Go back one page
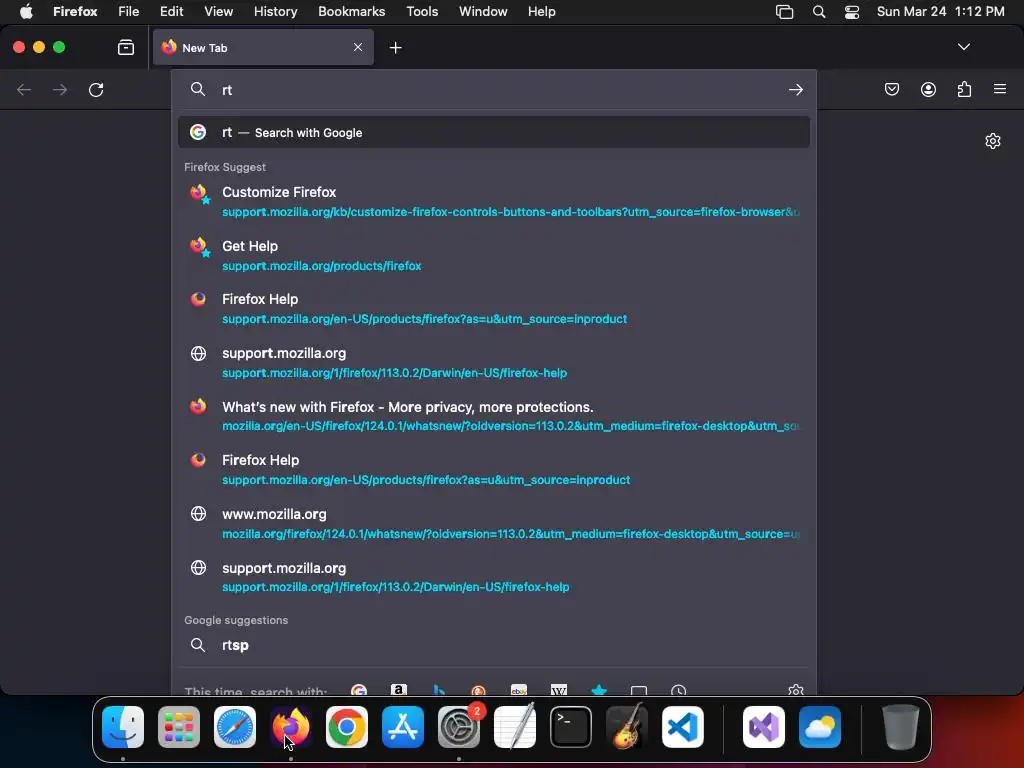The width and height of the screenshot is (1024, 768). pyautogui.click(x=24, y=89)
